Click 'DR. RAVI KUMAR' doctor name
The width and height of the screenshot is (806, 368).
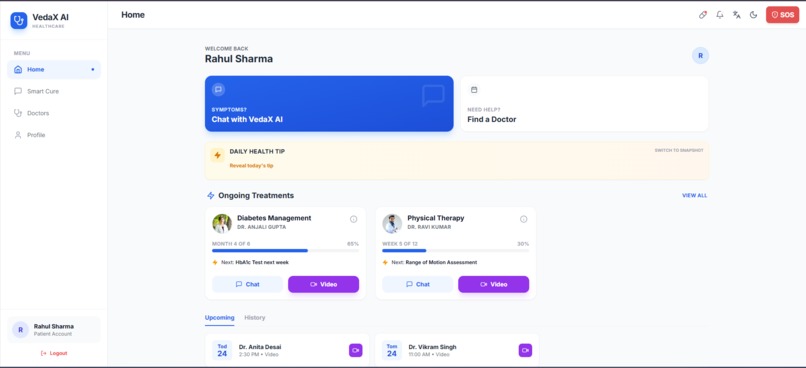pyautogui.click(x=429, y=227)
